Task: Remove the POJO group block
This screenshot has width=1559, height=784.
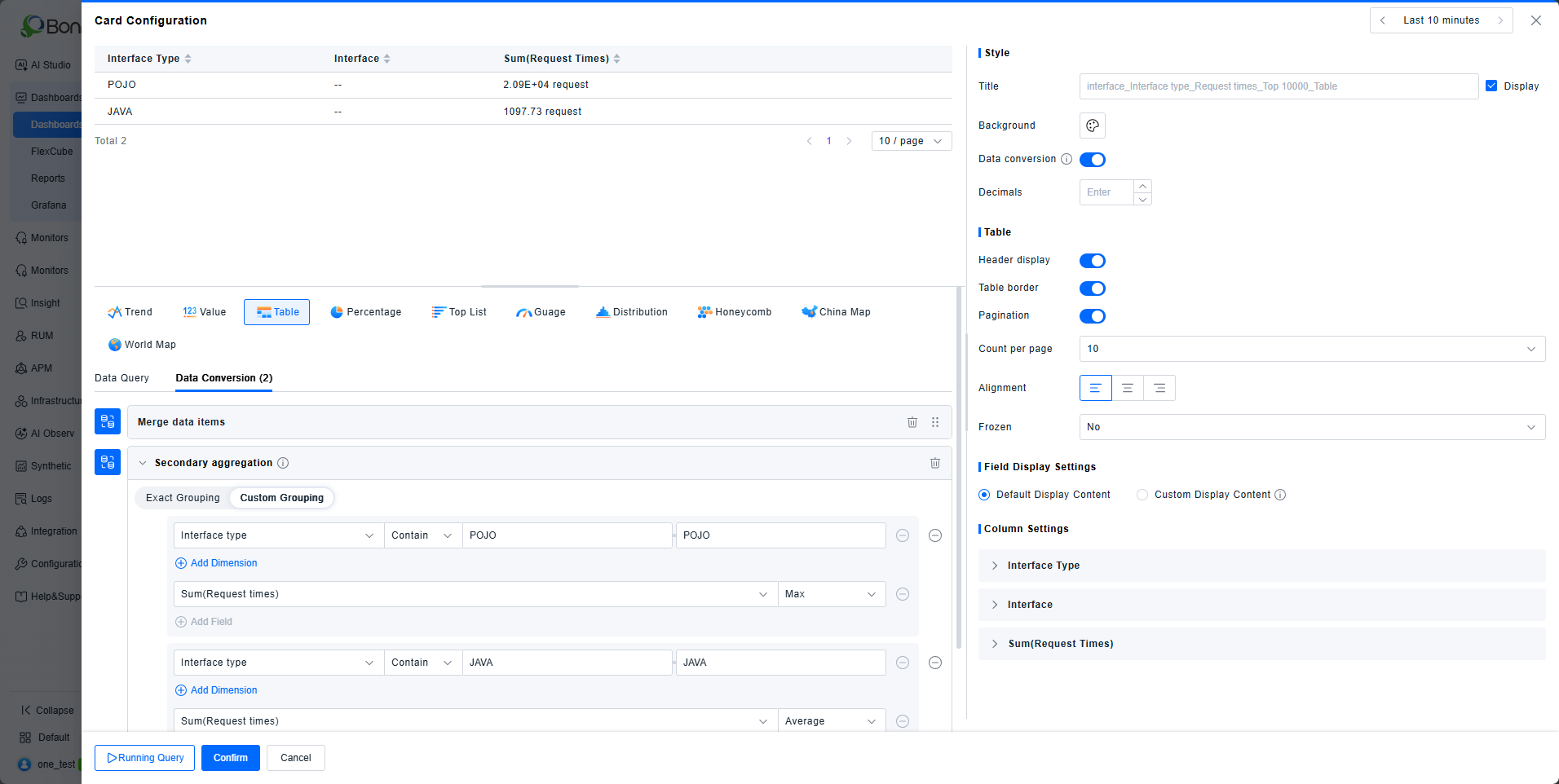Action: tap(935, 535)
